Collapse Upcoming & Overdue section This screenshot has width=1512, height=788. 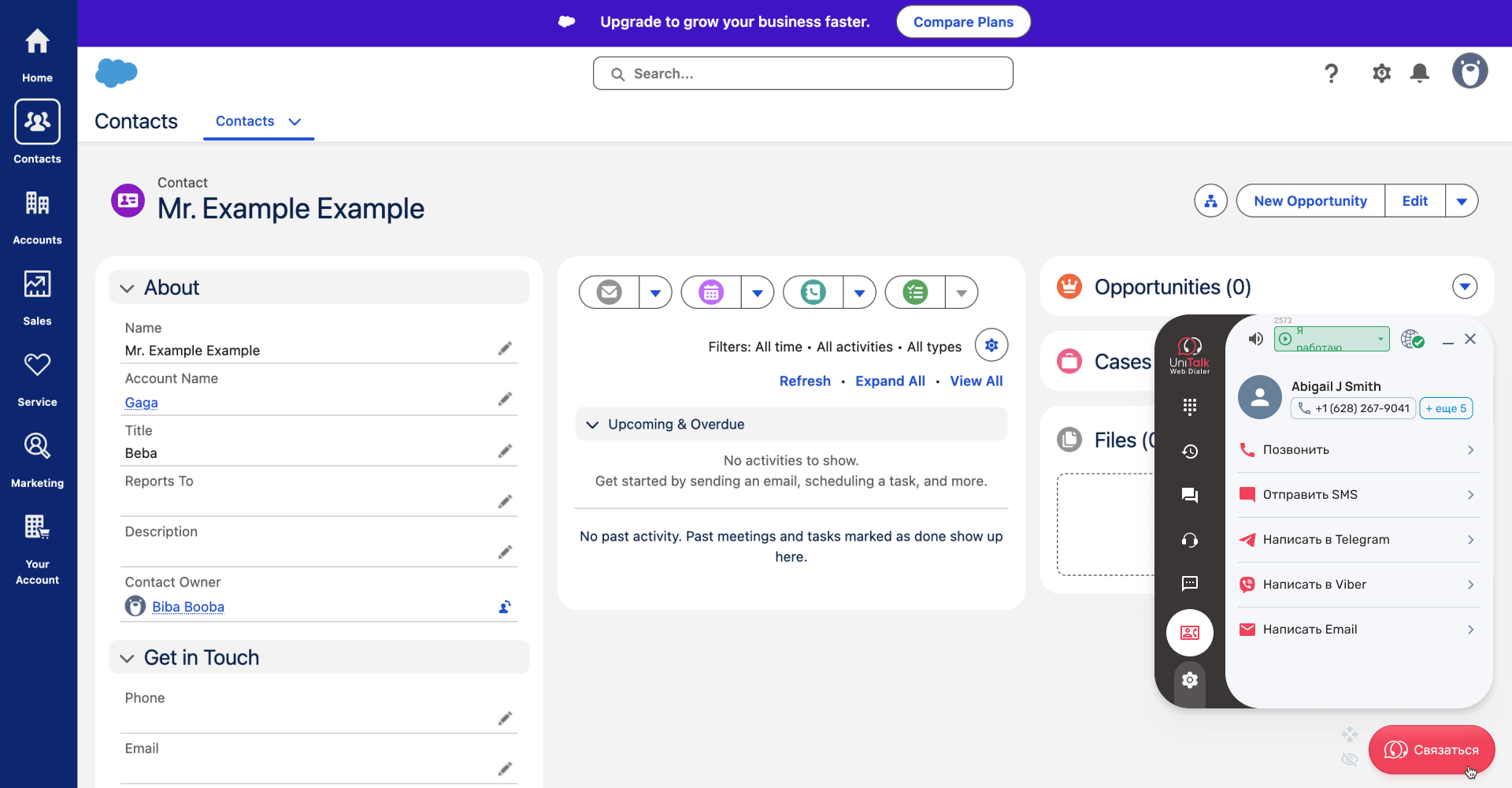tap(592, 425)
